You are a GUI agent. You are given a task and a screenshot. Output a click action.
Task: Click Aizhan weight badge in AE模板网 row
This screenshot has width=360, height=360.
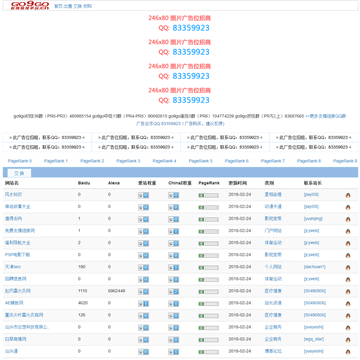[143, 304]
